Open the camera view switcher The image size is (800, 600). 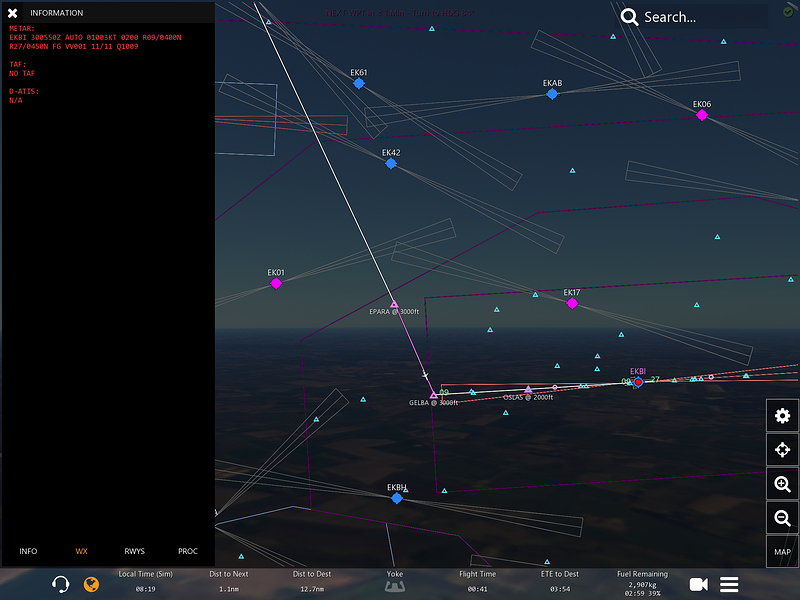tap(698, 584)
